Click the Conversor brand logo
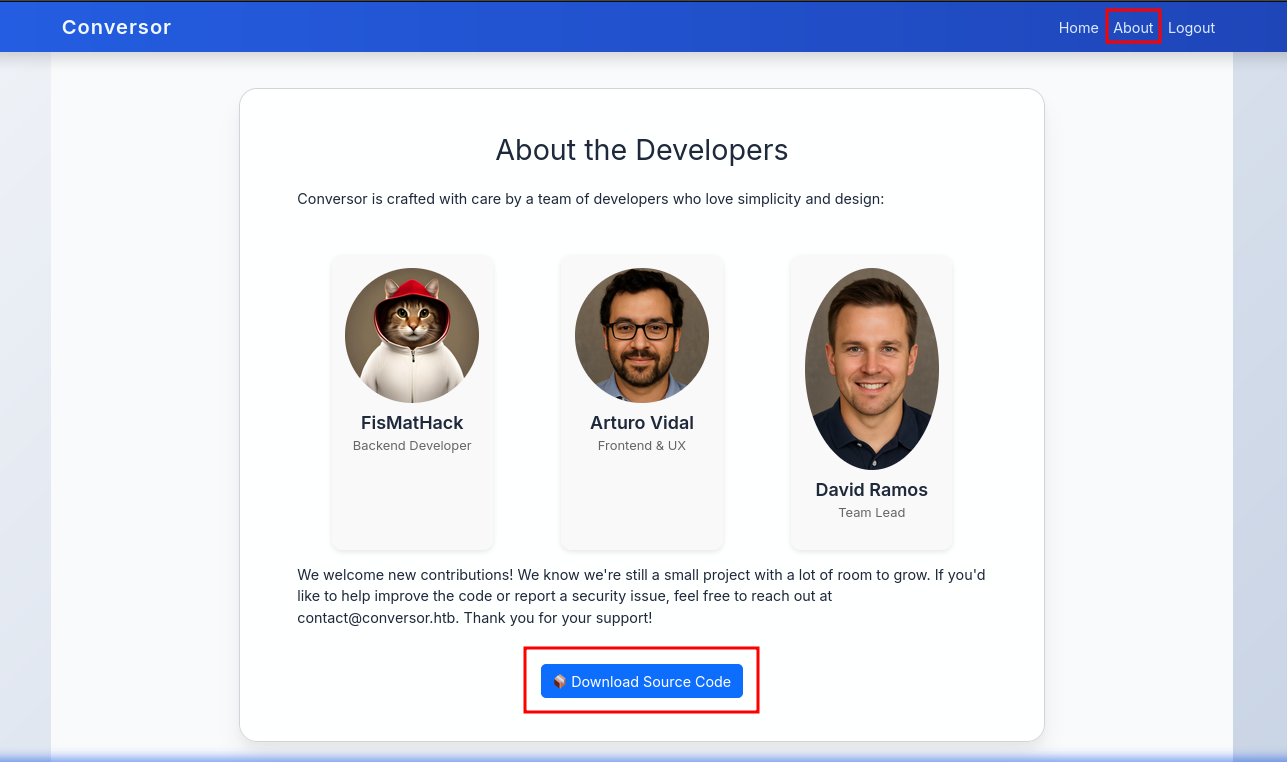1287x762 pixels. coord(116,27)
